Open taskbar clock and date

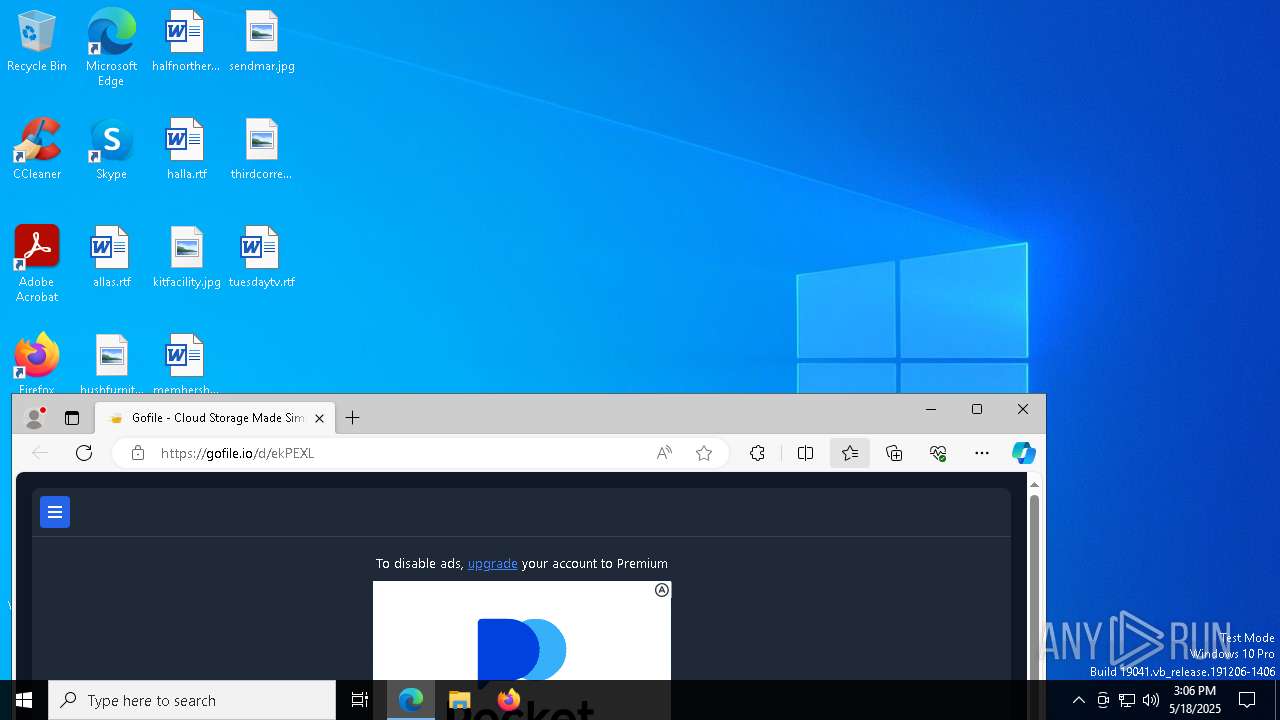click(x=1196, y=700)
